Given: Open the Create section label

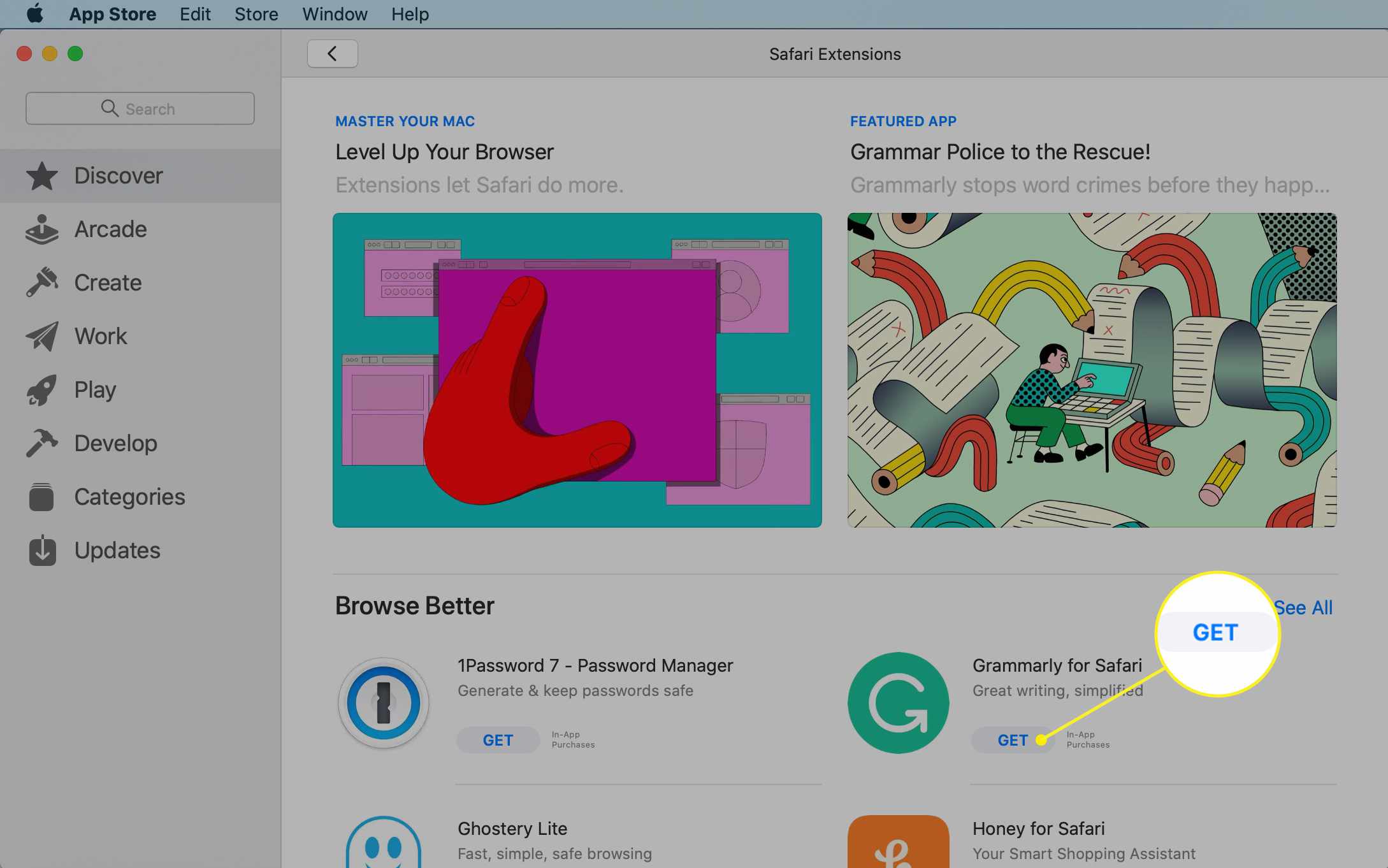Looking at the screenshot, I should (x=108, y=282).
